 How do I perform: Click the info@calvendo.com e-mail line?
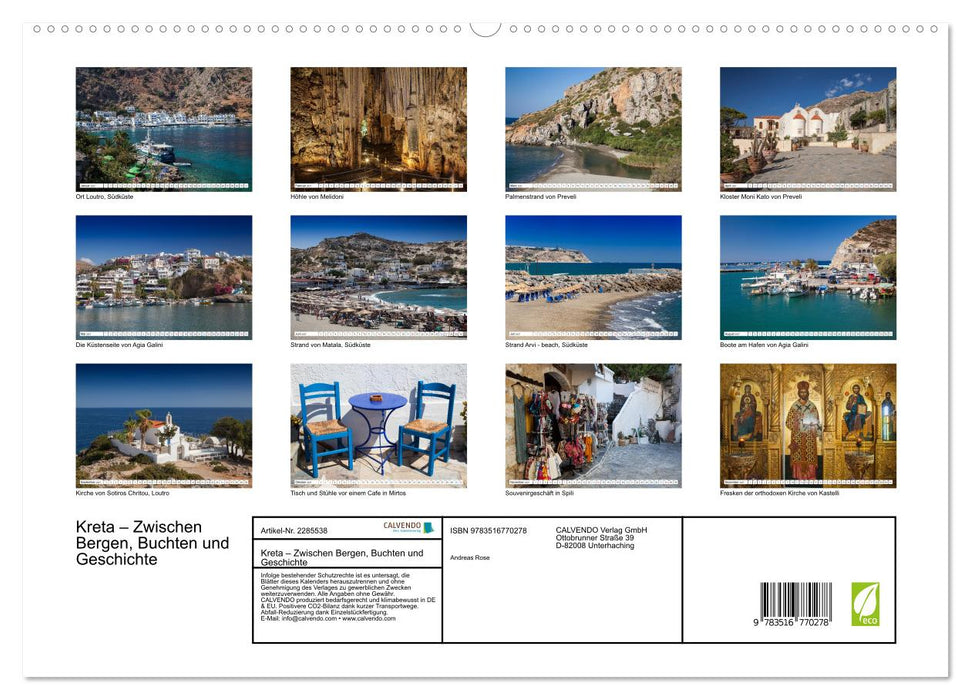pos(328,618)
